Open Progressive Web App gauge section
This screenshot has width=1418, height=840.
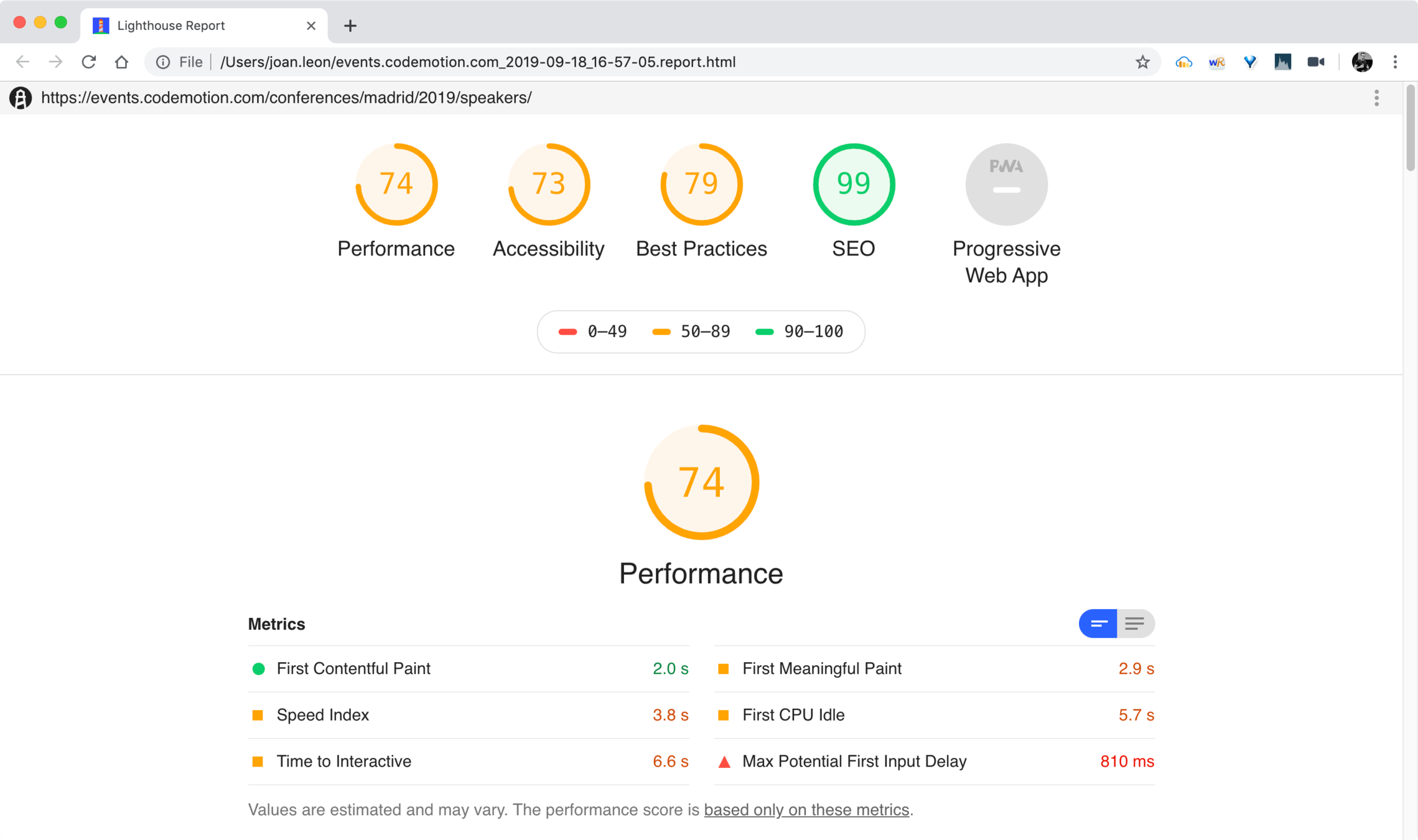click(x=1006, y=185)
